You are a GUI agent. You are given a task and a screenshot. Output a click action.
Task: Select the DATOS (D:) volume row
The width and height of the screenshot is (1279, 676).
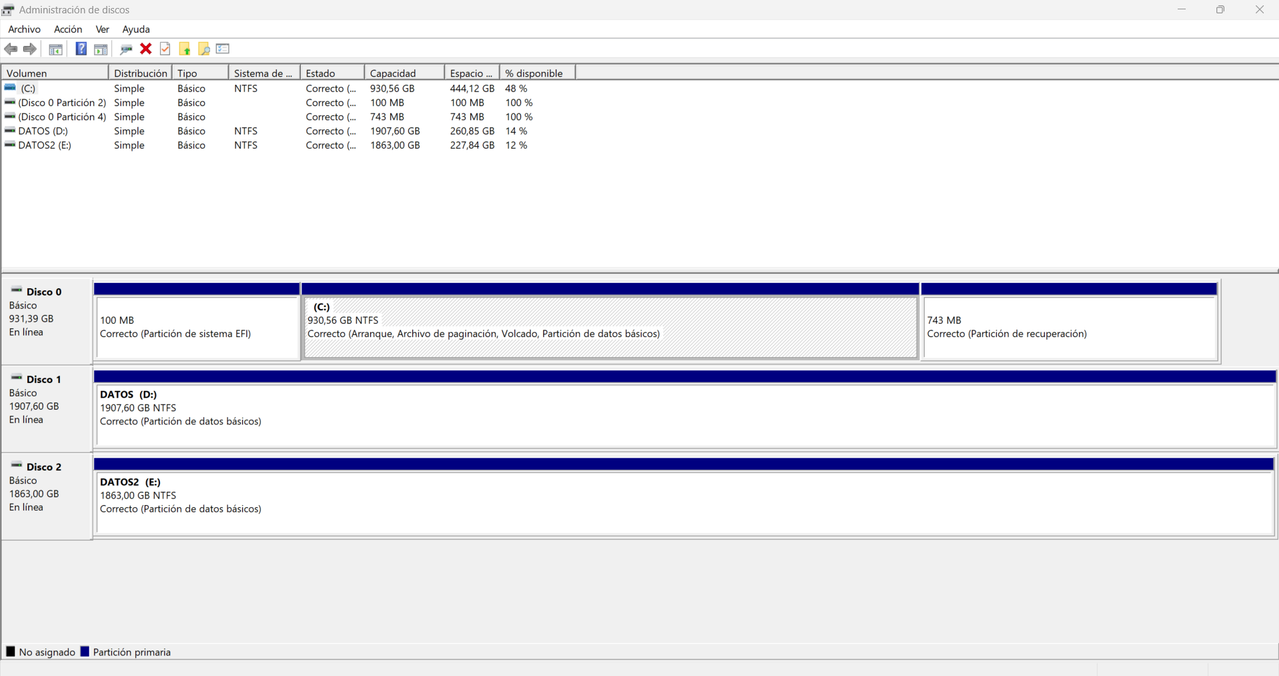(x=290, y=131)
